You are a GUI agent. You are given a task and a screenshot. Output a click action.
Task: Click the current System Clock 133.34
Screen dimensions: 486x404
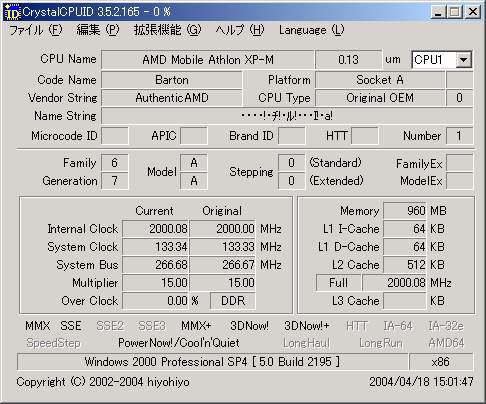[x=156, y=247]
